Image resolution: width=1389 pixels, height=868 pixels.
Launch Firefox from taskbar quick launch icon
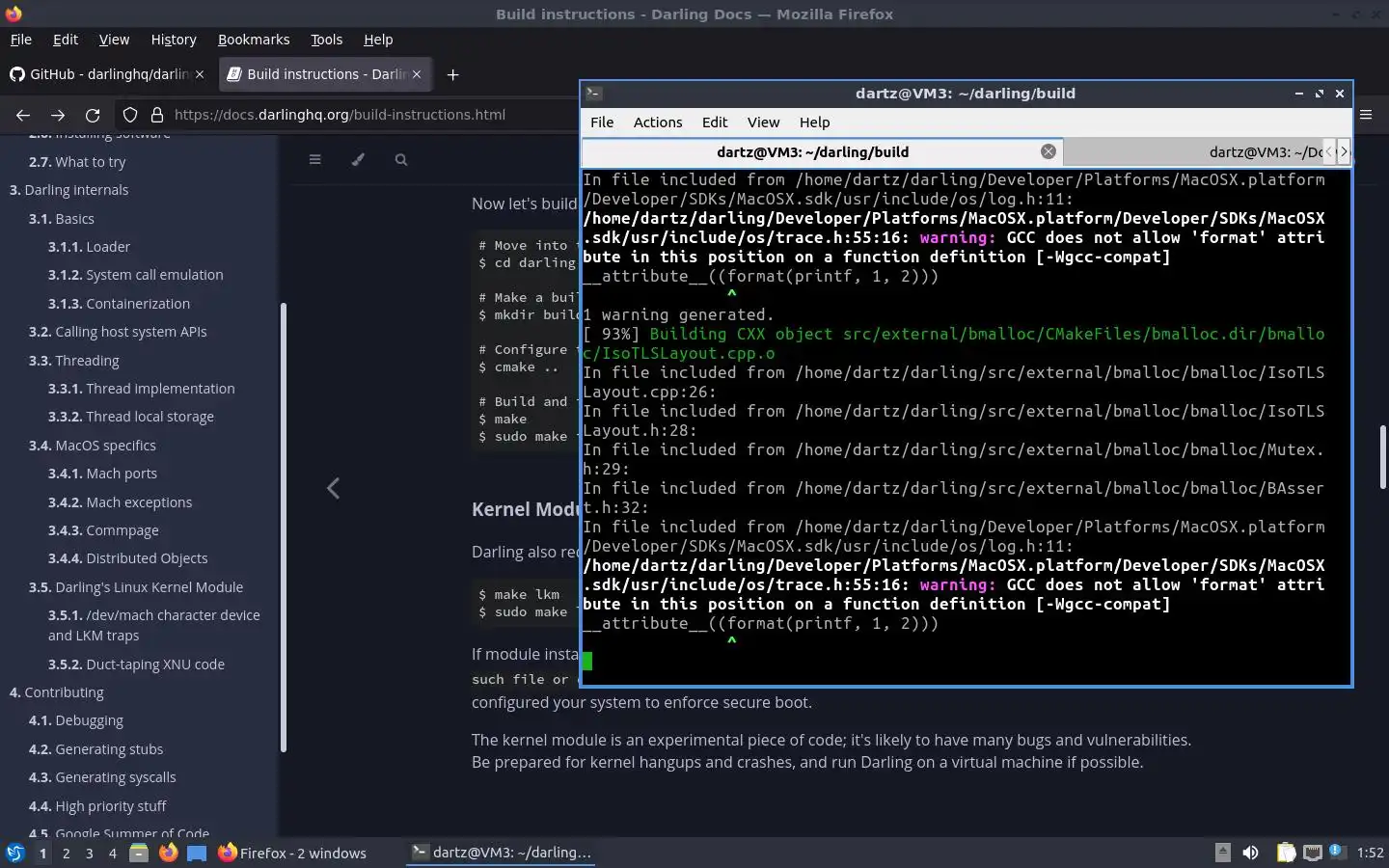(x=168, y=853)
